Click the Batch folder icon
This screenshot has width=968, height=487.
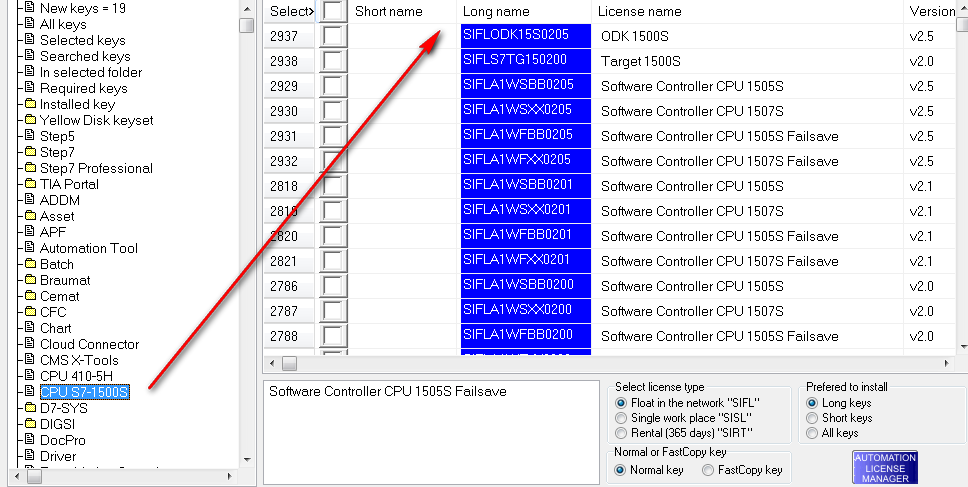tap(30, 264)
